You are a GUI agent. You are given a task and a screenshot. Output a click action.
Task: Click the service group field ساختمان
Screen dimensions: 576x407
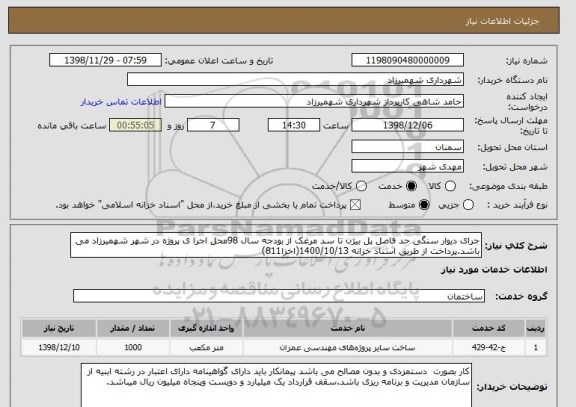coord(279,296)
